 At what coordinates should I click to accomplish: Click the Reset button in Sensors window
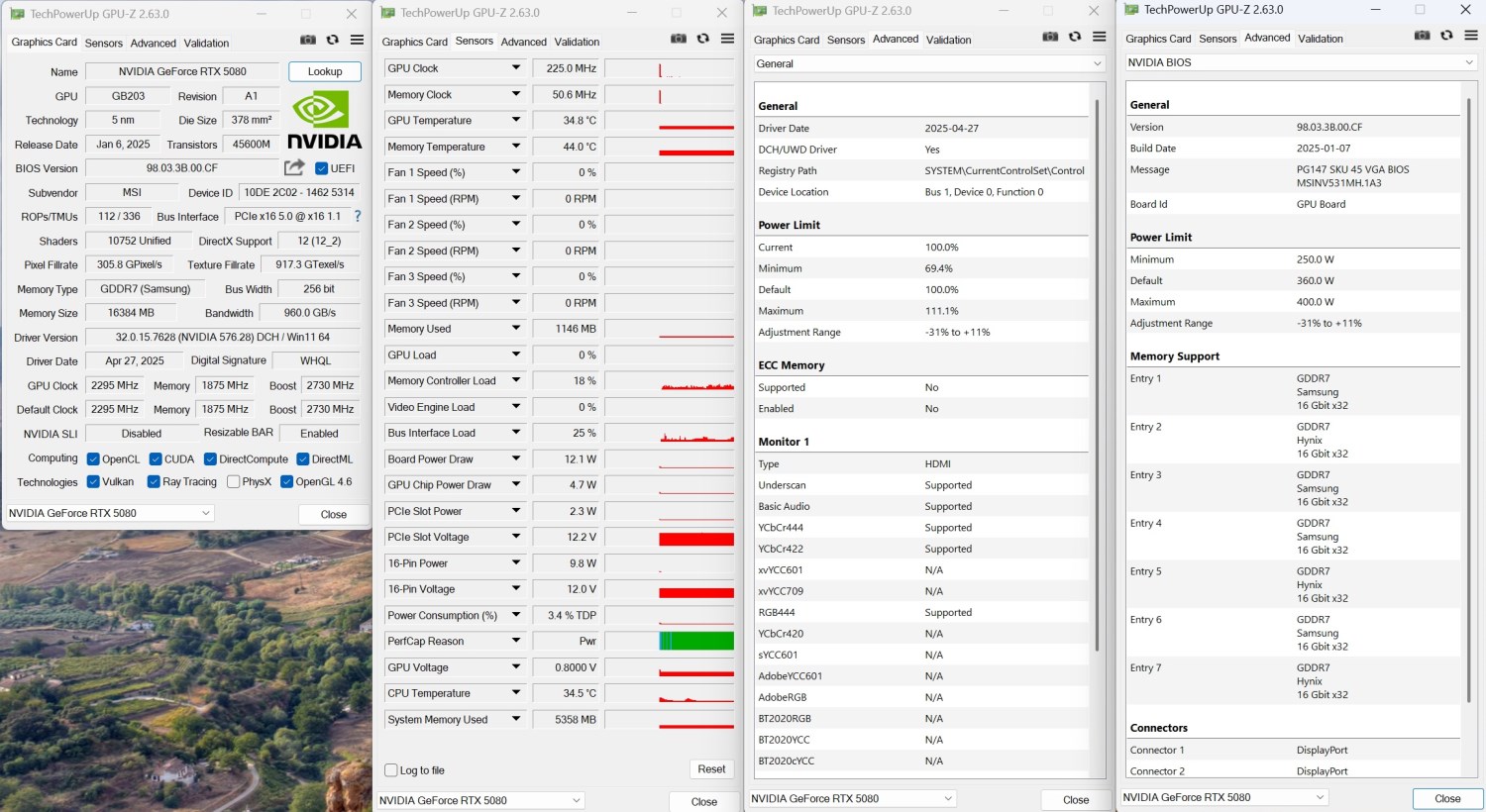(711, 769)
